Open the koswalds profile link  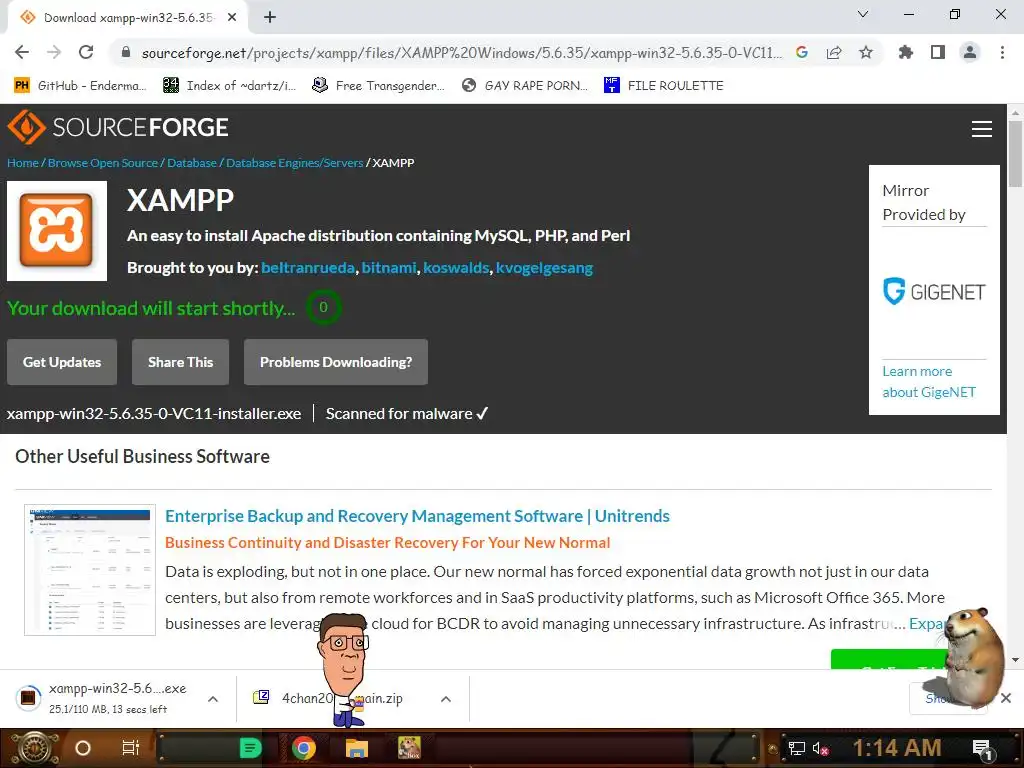coord(456,268)
